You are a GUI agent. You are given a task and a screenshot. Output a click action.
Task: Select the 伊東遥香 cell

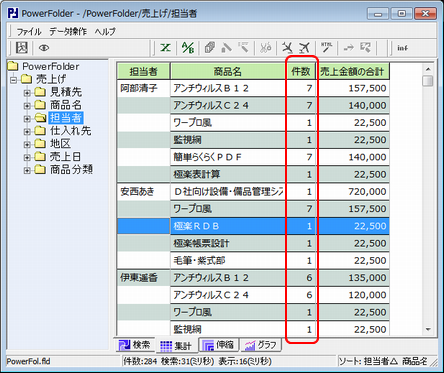(x=144, y=278)
